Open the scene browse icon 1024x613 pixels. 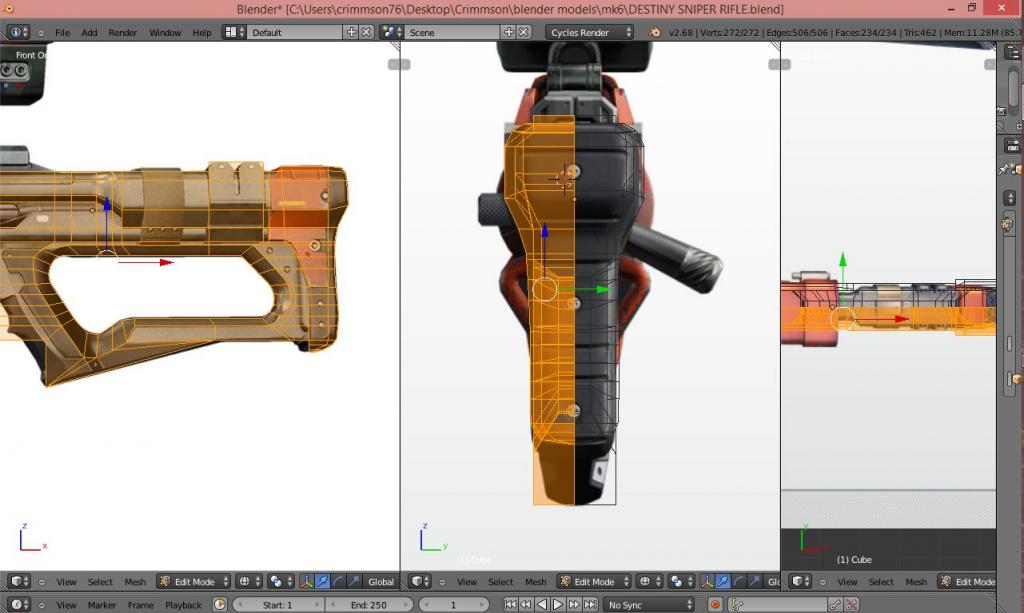tap(392, 32)
